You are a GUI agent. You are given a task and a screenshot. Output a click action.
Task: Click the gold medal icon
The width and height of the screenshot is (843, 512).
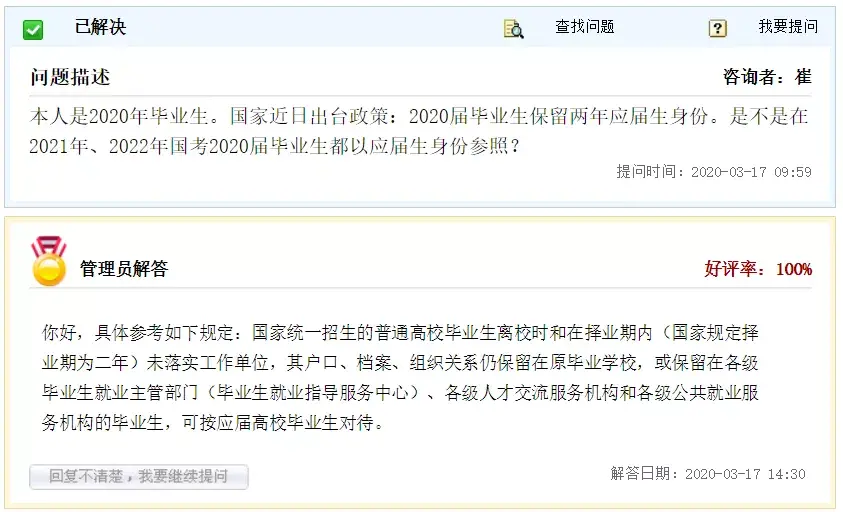coord(49,261)
